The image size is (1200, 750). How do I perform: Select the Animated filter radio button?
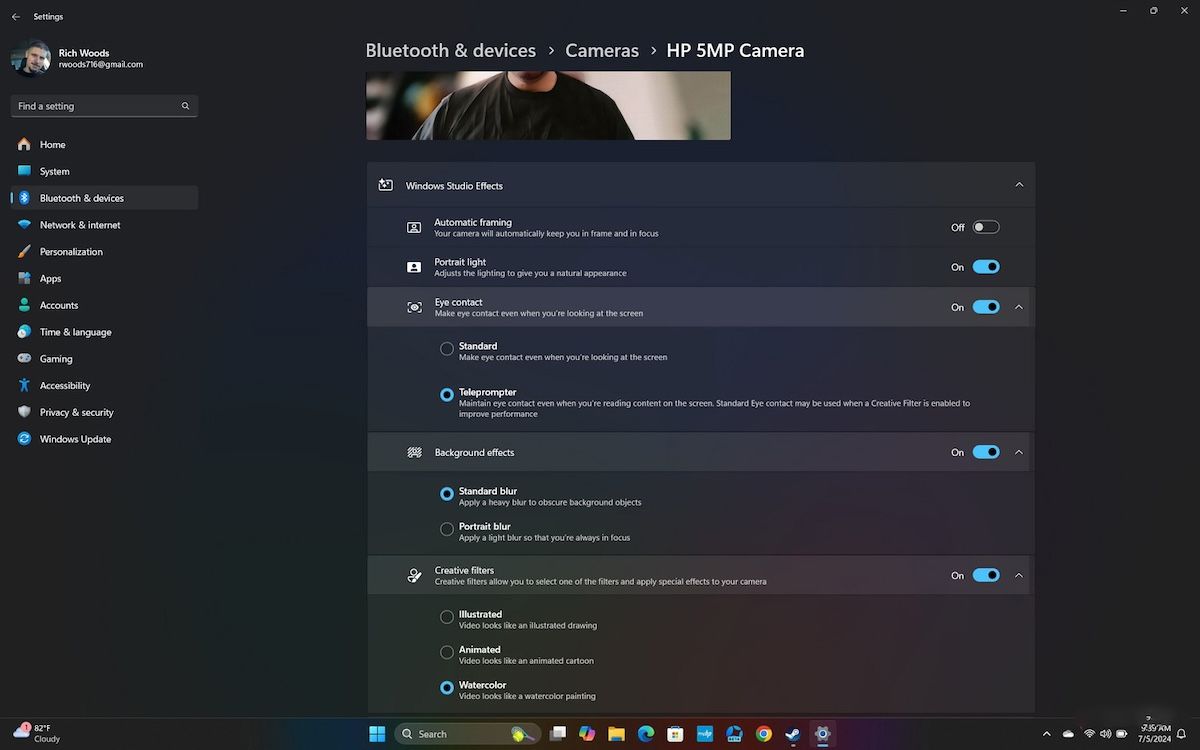(447, 652)
